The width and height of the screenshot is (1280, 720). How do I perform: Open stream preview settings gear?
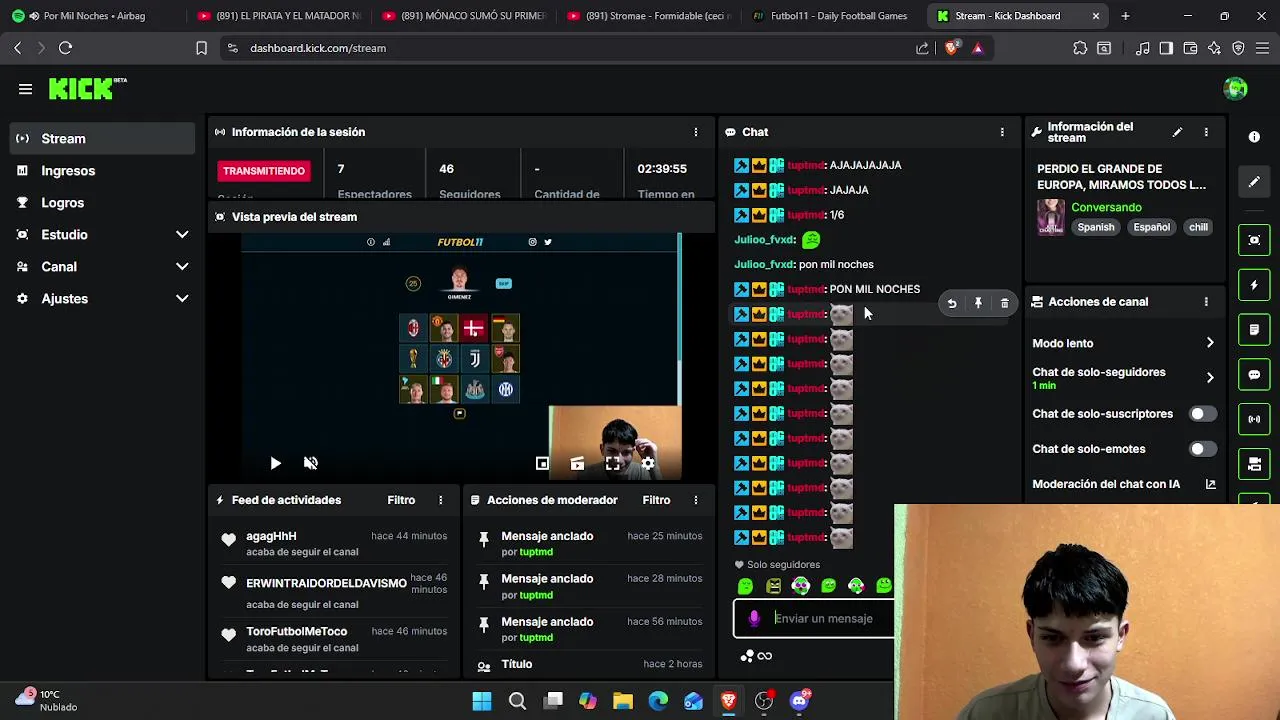[x=648, y=463]
